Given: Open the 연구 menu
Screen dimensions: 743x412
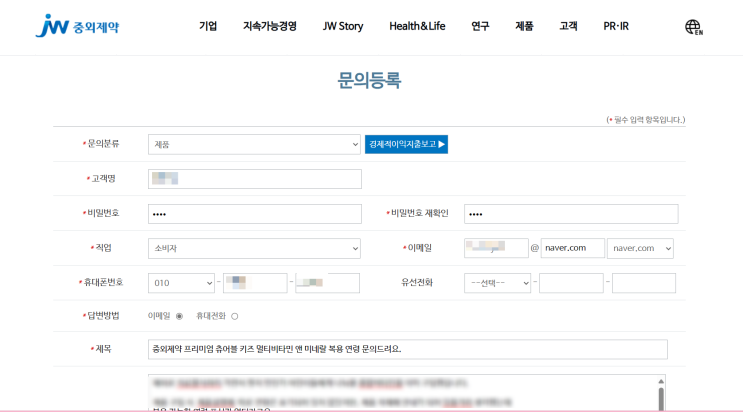Looking at the screenshot, I should click(480, 26).
